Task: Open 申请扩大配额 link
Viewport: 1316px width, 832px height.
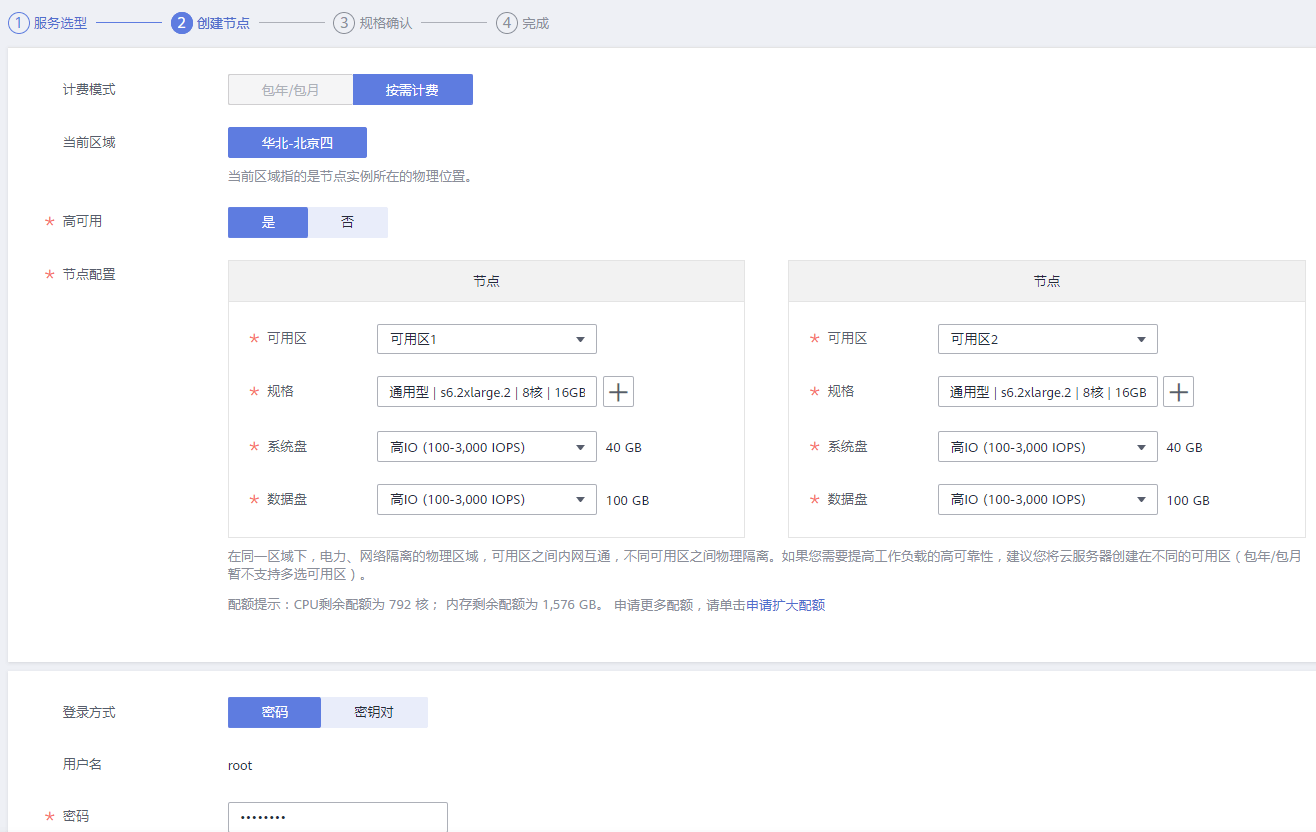Action: tap(786, 605)
